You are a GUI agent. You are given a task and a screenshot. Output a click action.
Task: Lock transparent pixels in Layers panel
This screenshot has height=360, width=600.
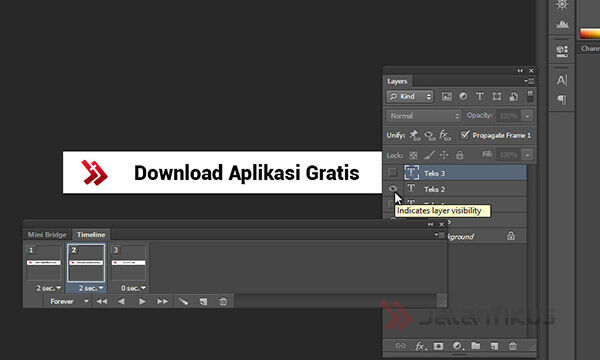(x=413, y=155)
